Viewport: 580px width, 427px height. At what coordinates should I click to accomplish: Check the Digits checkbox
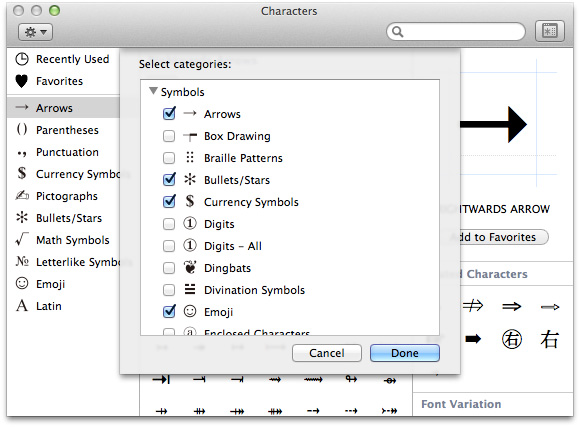(x=169, y=224)
